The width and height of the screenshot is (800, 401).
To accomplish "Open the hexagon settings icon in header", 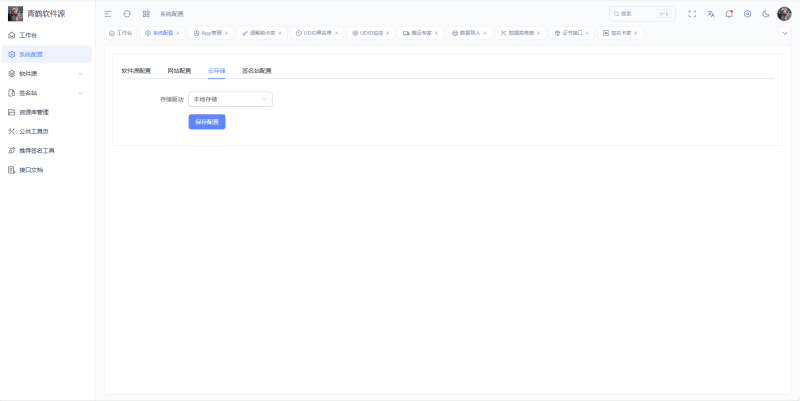I will pos(747,14).
